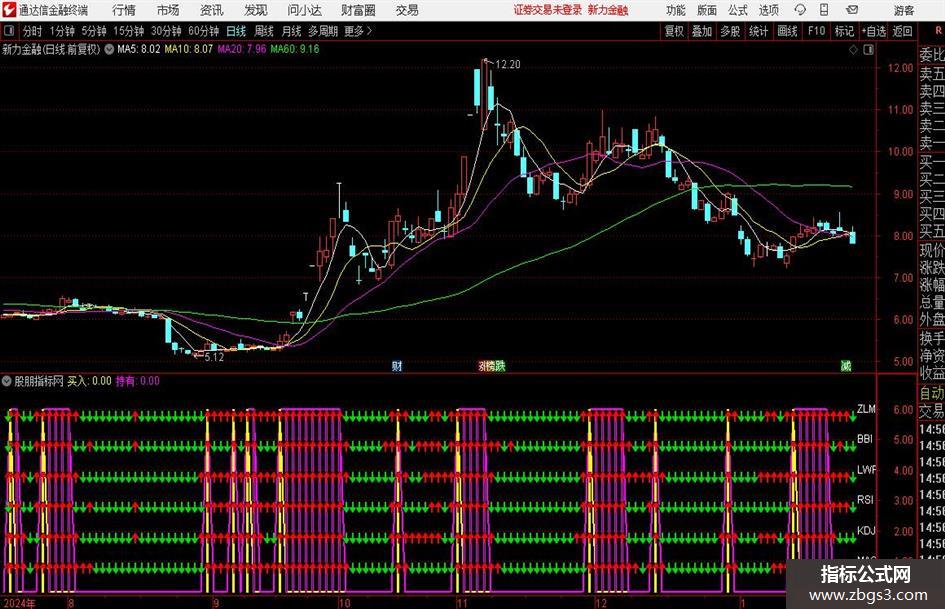
Task: Click the 委比 label in side panel
Action: (932, 55)
